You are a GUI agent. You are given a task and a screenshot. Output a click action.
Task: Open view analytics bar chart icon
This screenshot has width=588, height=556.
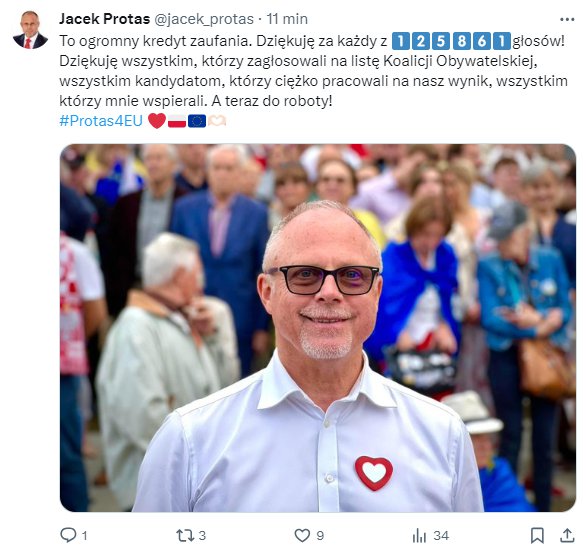click(x=419, y=535)
